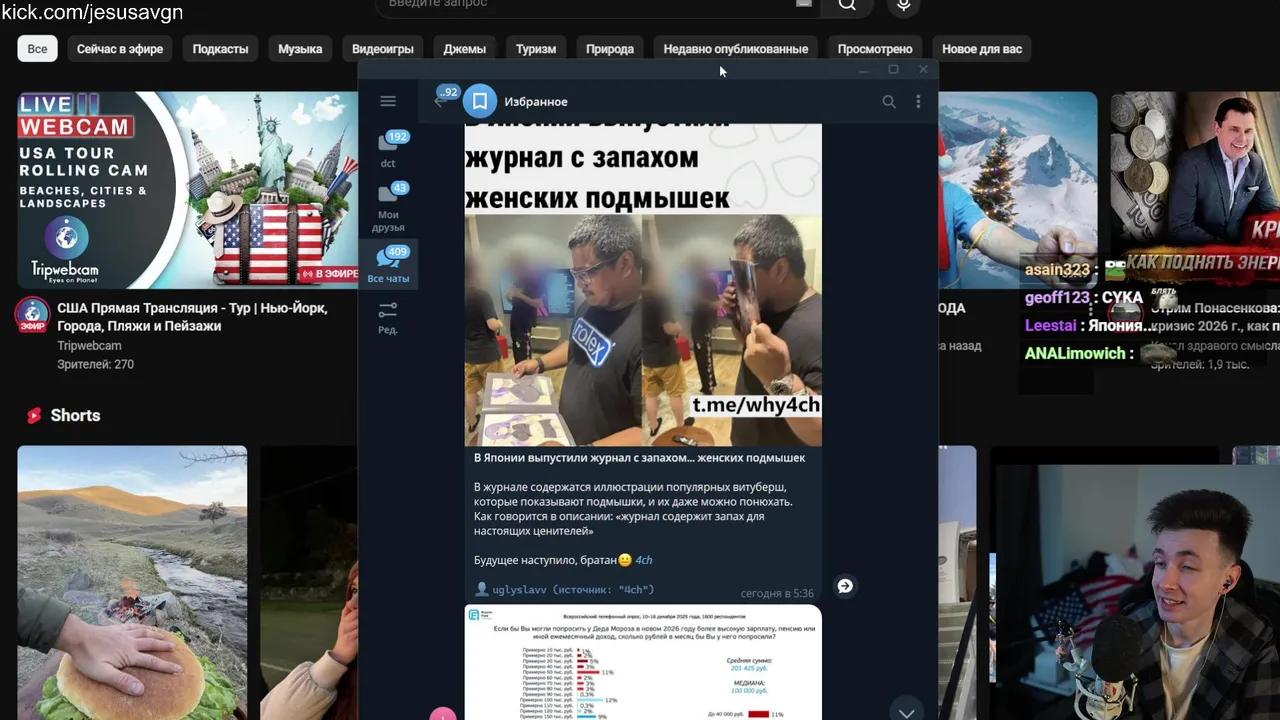The width and height of the screenshot is (1280, 720).
Task: Open the three-dot chat options menu
Action: 918,101
